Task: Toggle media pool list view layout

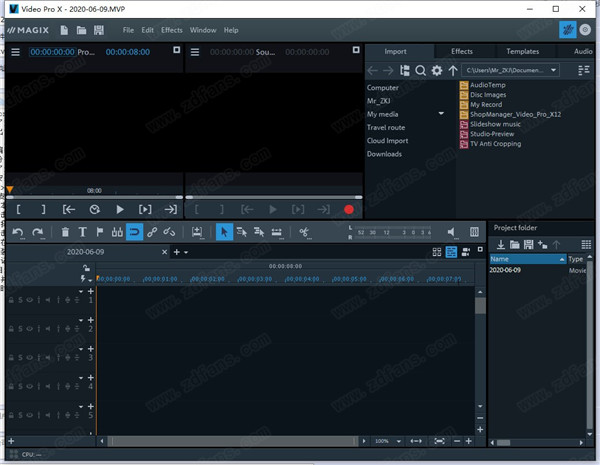Action: (x=584, y=70)
